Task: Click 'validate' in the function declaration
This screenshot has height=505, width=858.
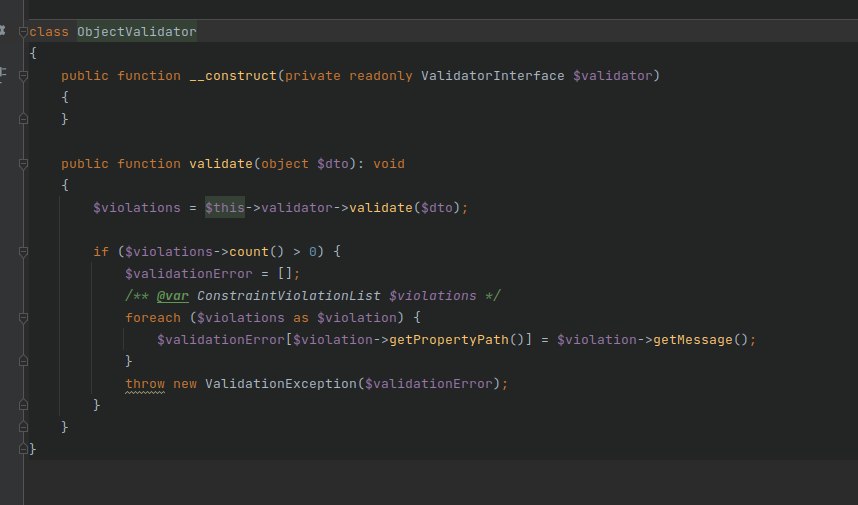Action: coord(221,164)
